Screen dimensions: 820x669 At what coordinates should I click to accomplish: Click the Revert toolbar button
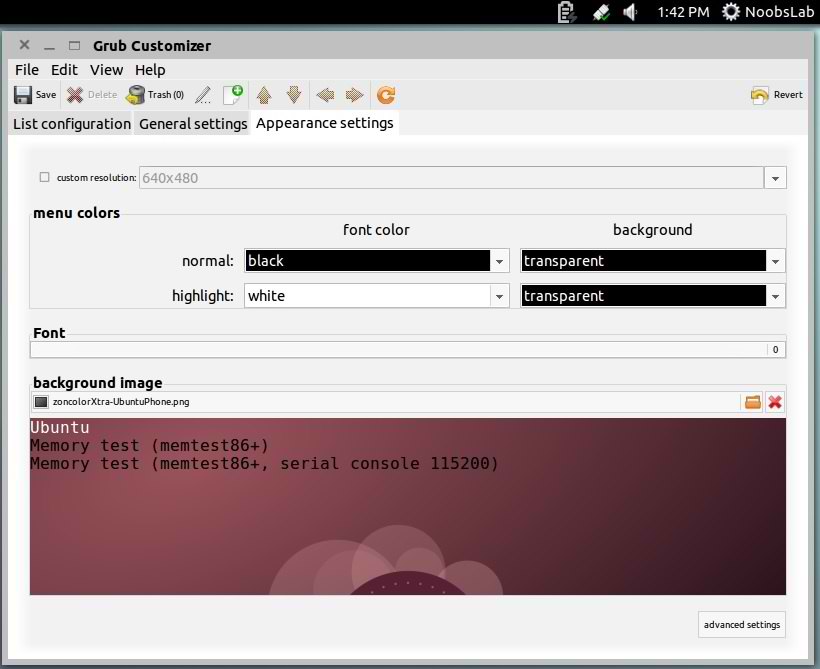click(777, 95)
